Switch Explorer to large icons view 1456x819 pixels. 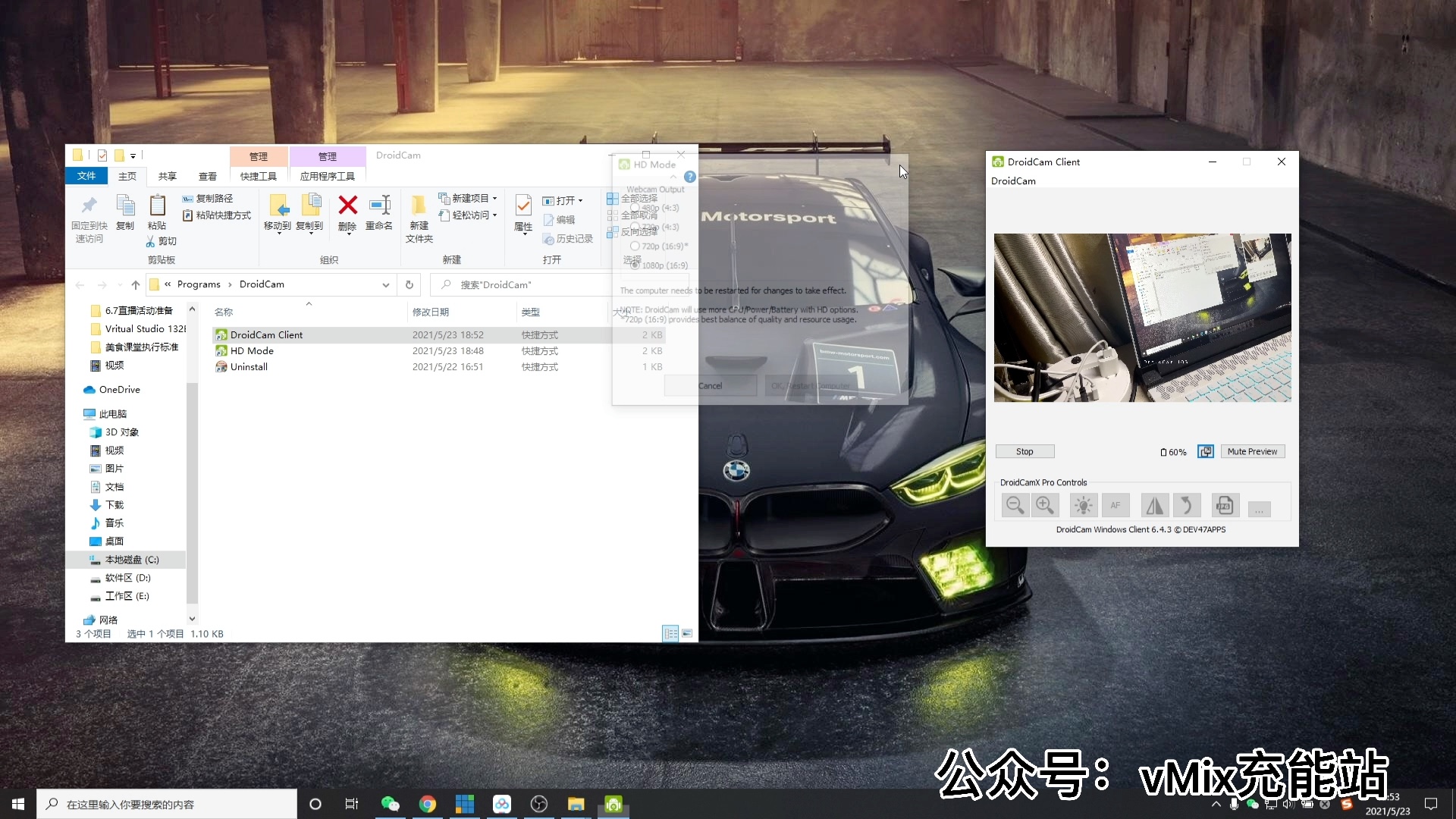[687, 633]
